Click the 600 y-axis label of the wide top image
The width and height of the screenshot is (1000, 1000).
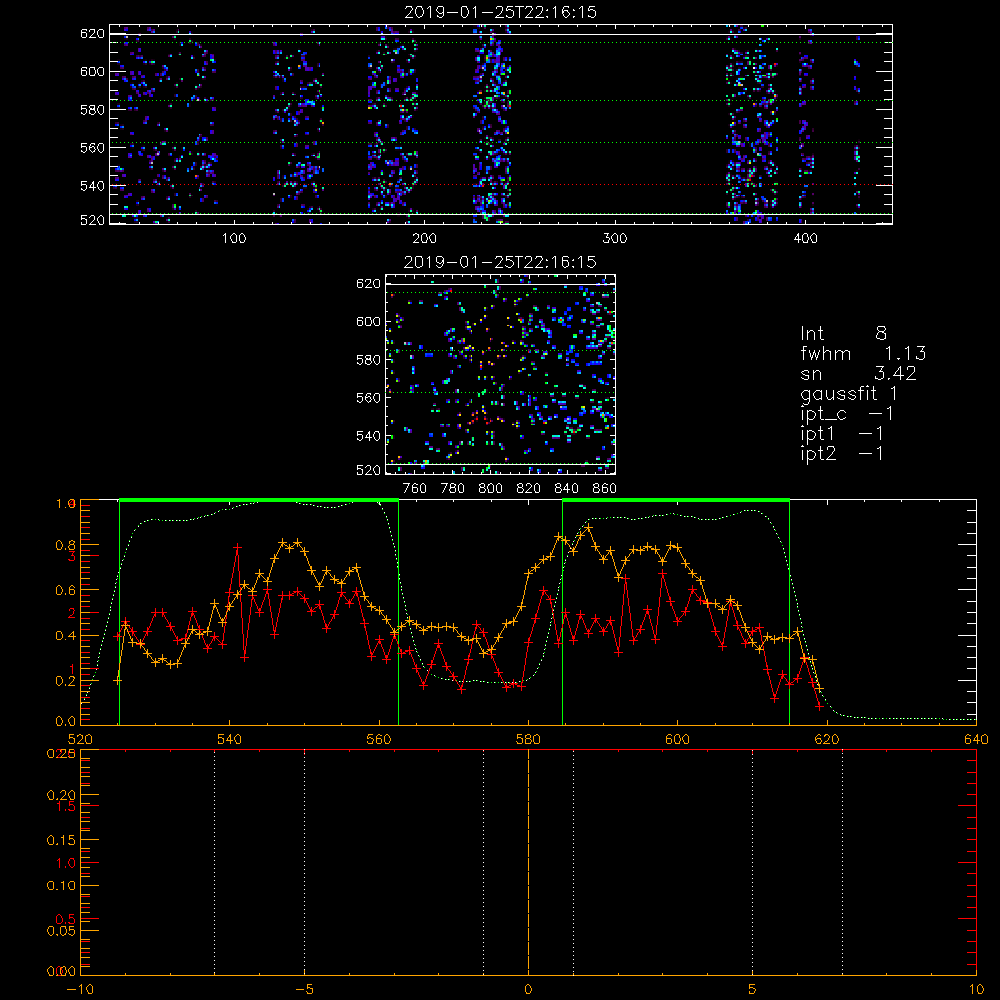[92, 71]
